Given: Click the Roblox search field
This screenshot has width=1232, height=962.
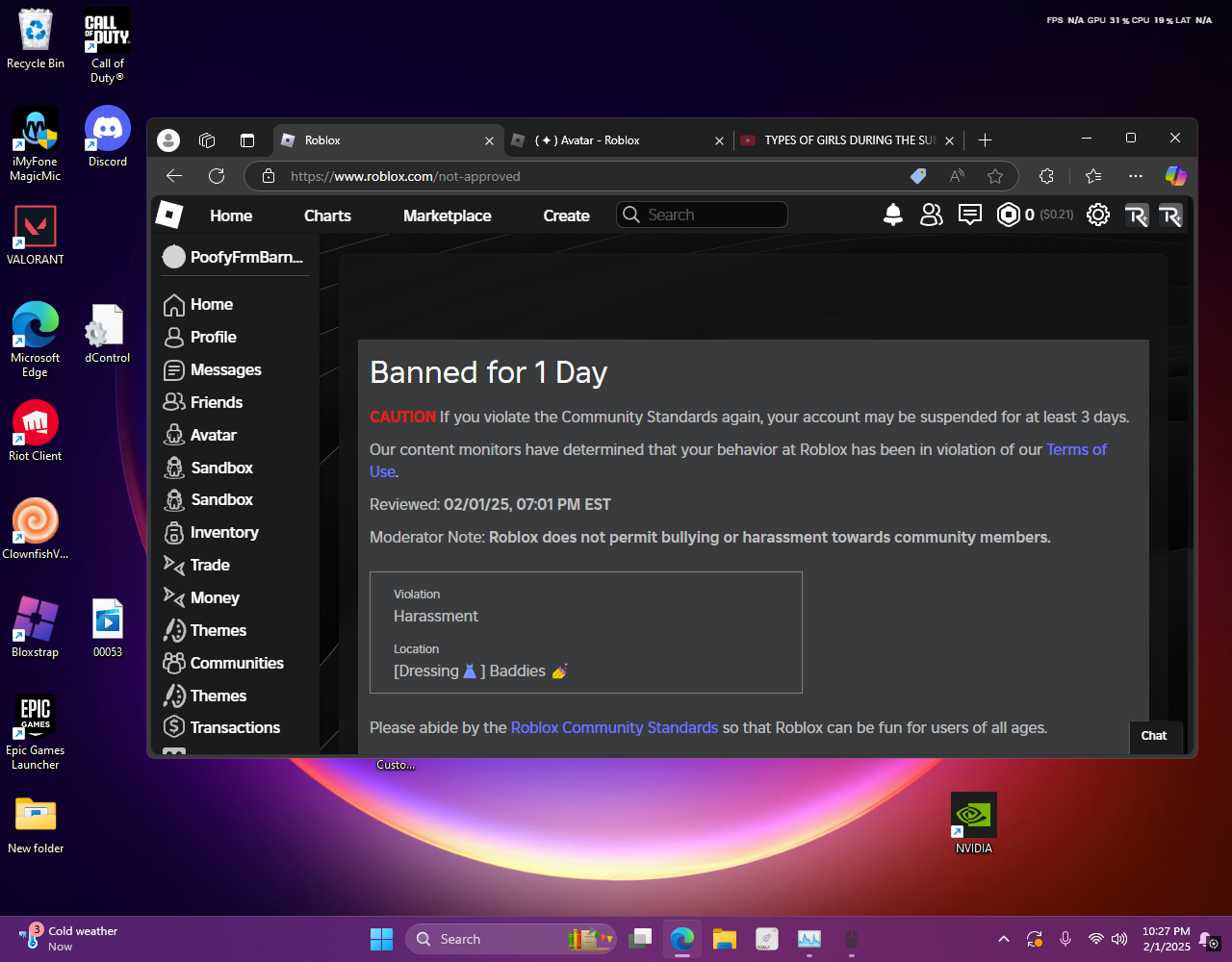Looking at the screenshot, I should click(x=702, y=215).
